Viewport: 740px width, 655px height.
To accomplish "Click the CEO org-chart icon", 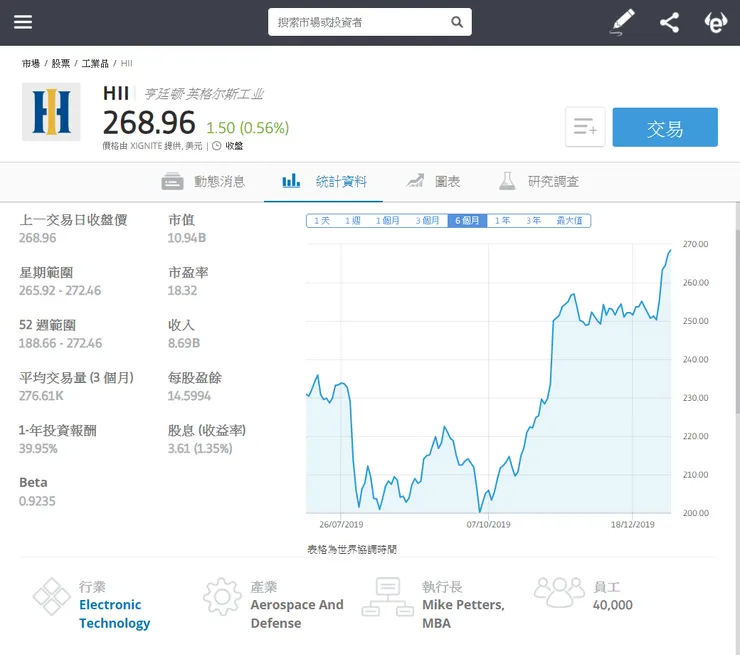I will pyautogui.click(x=387, y=596).
